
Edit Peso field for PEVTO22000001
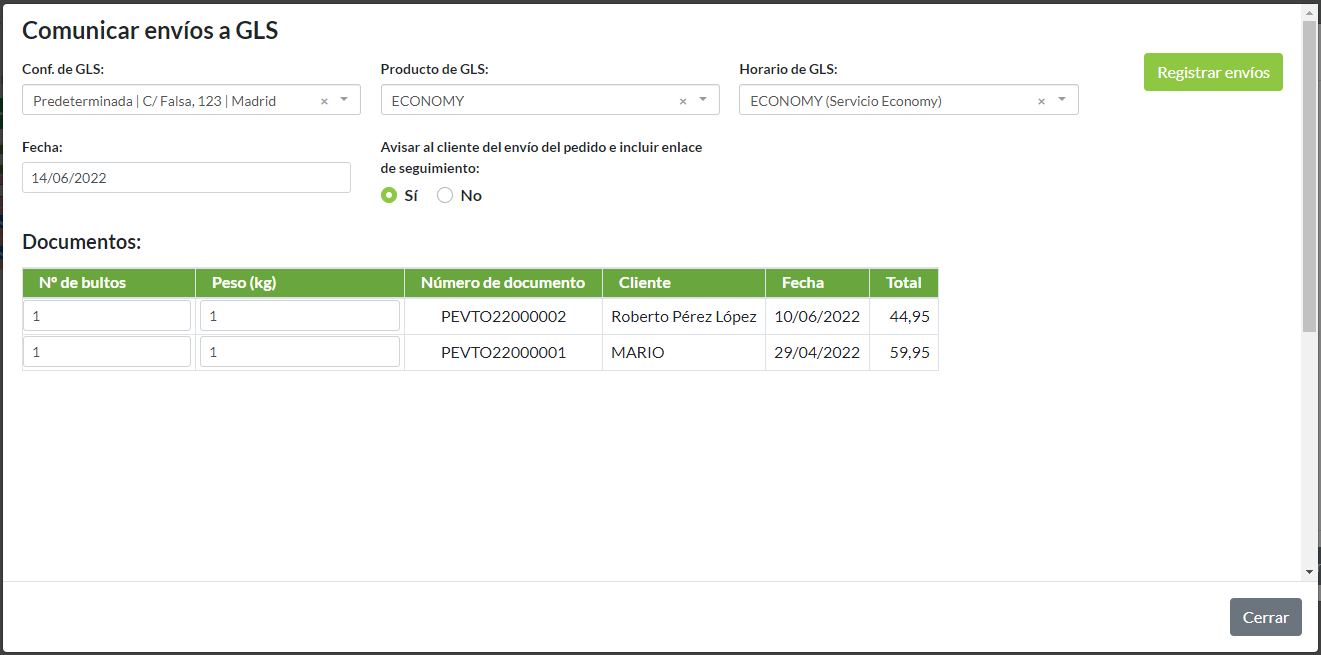click(299, 352)
